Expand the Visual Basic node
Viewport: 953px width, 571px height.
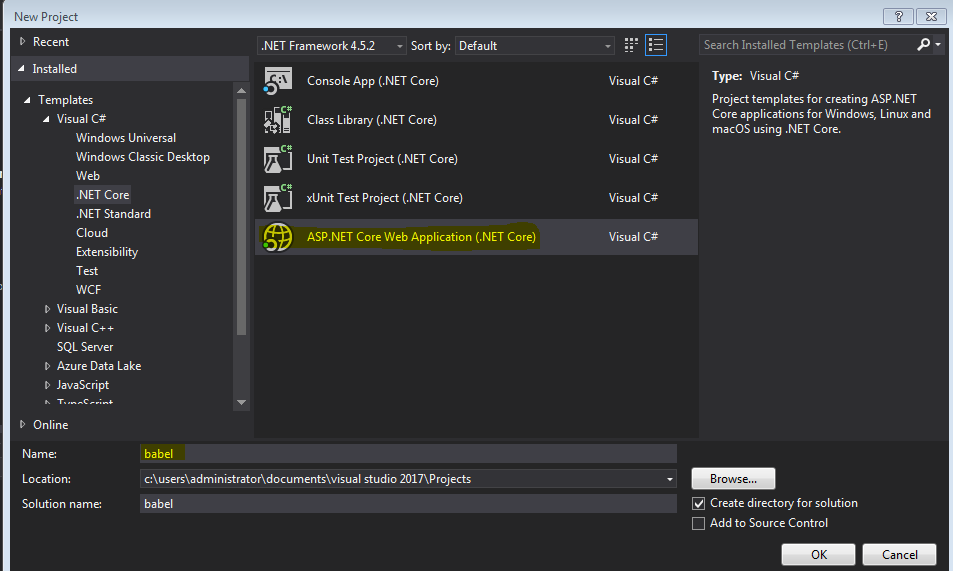point(47,309)
